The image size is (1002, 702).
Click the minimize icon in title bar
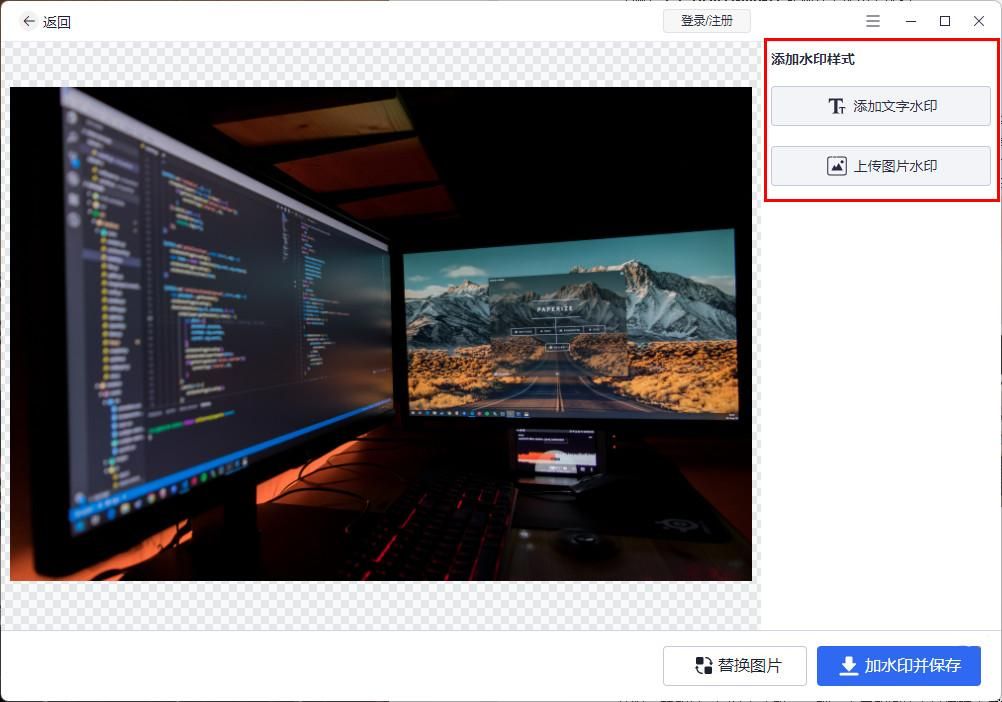click(x=911, y=21)
